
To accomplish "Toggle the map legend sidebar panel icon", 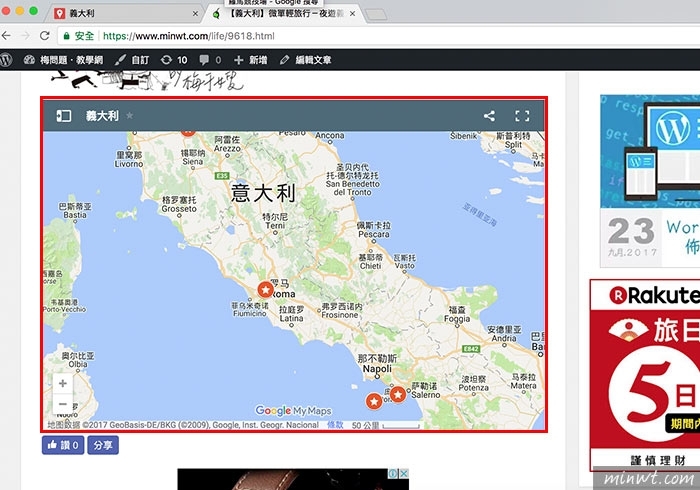I will [63, 116].
